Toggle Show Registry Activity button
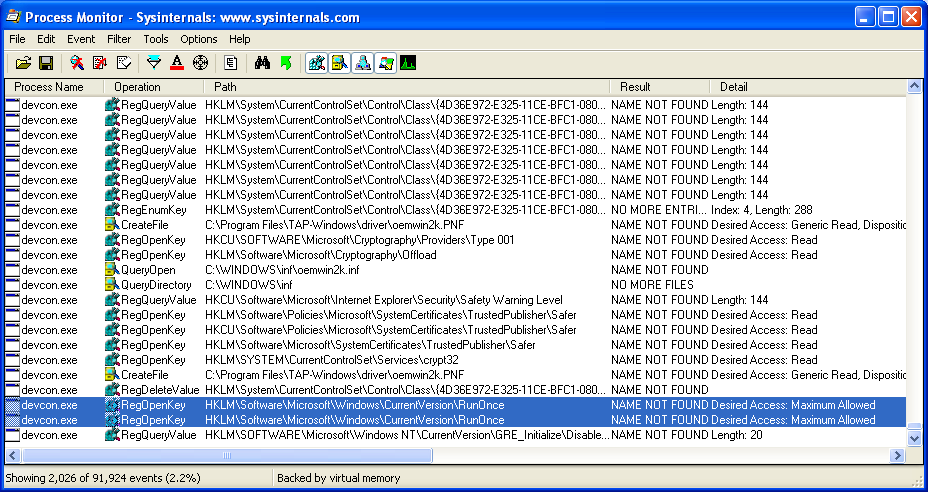The height and width of the screenshot is (492, 928). click(x=317, y=63)
